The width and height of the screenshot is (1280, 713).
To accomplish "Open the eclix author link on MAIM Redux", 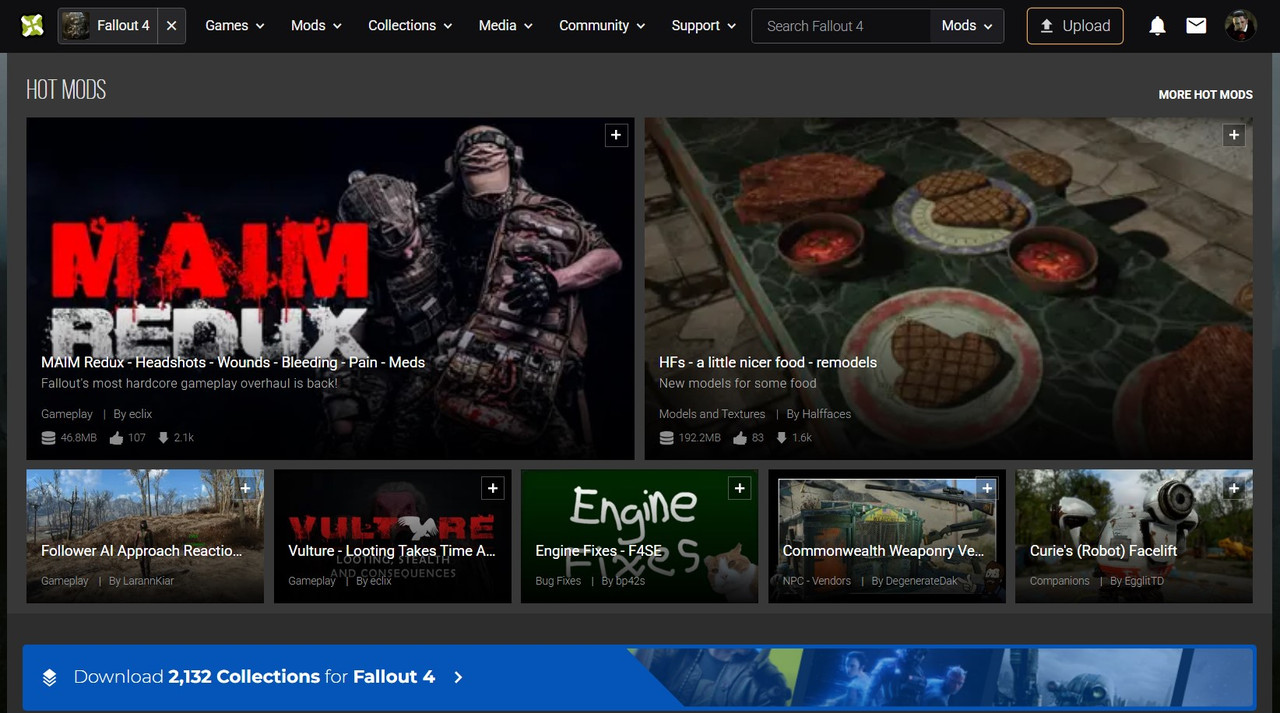I will [140, 414].
